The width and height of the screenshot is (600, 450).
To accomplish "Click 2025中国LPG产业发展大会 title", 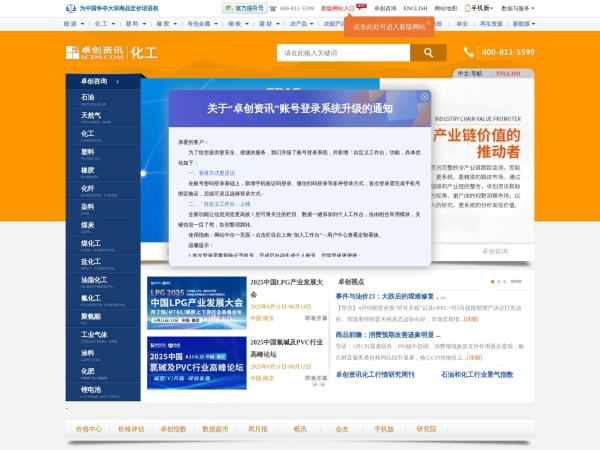I will click(x=287, y=288).
